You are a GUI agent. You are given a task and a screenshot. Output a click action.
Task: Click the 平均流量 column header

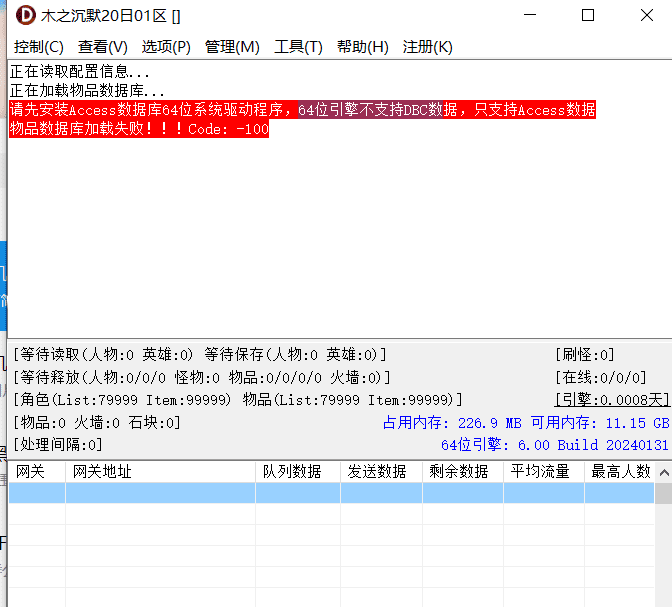tap(541, 471)
